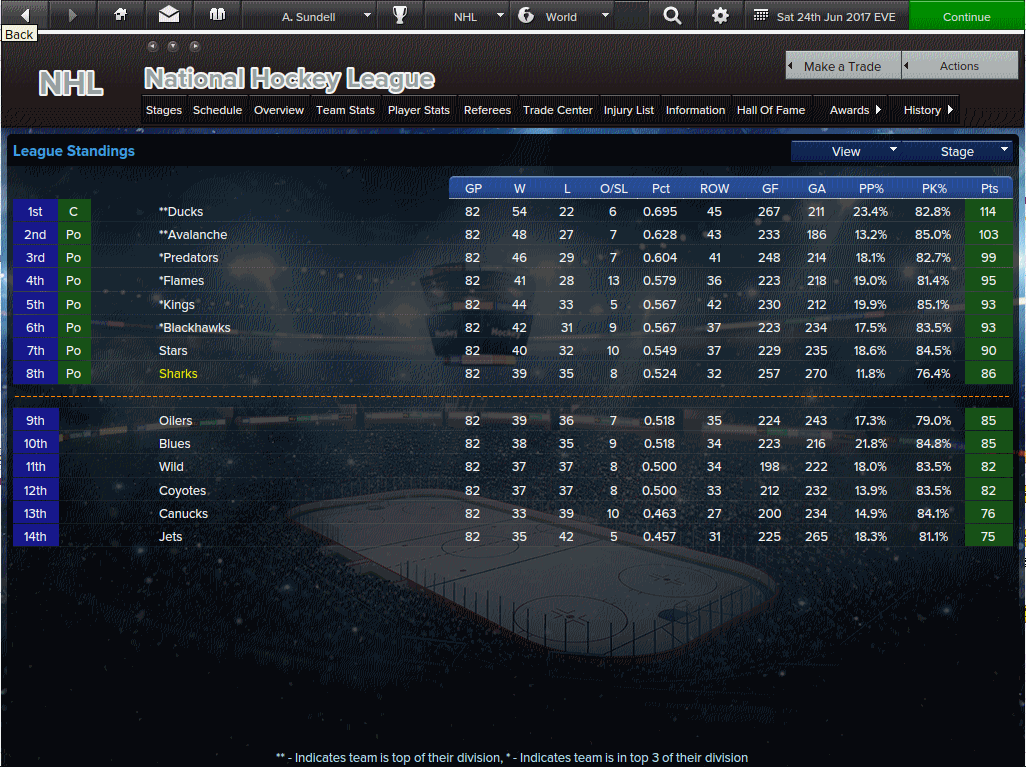The width and height of the screenshot is (1026, 767).
Task: Sort by the GA column header
Action: pyautogui.click(x=817, y=188)
